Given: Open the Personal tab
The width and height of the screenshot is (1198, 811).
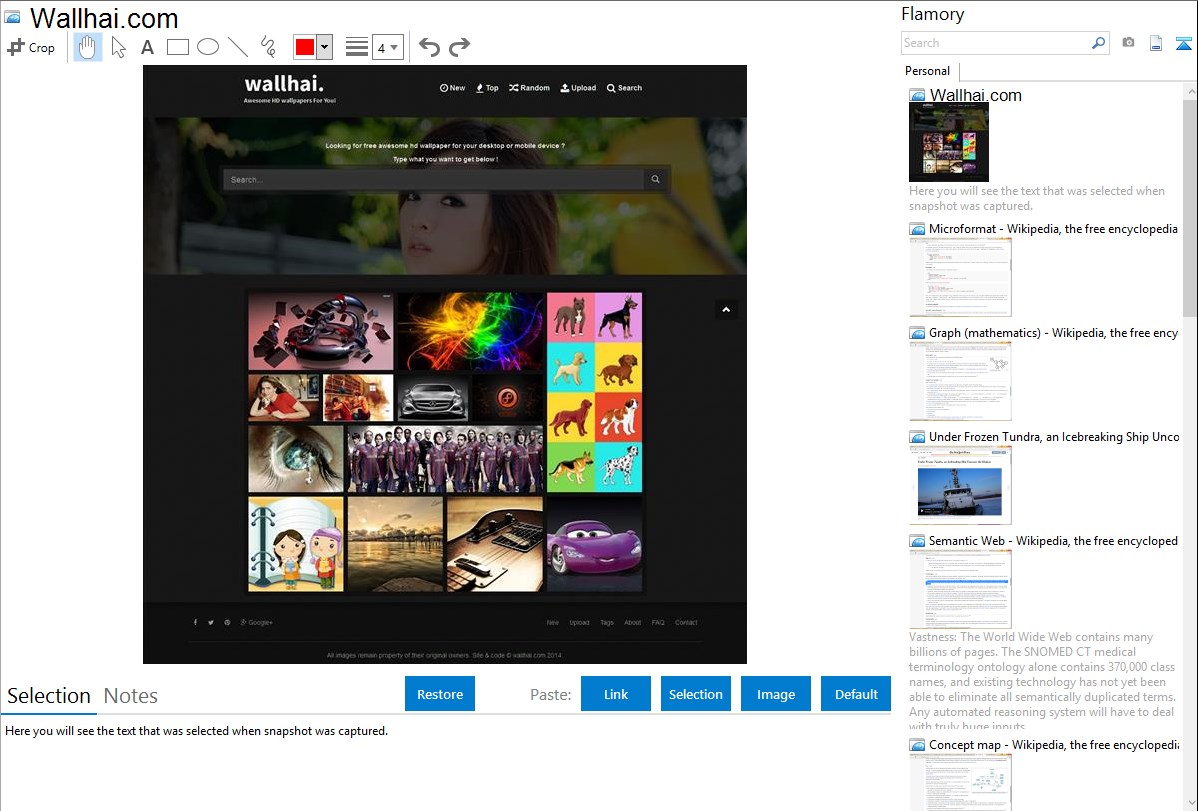Looking at the screenshot, I should pyautogui.click(x=927, y=71).
